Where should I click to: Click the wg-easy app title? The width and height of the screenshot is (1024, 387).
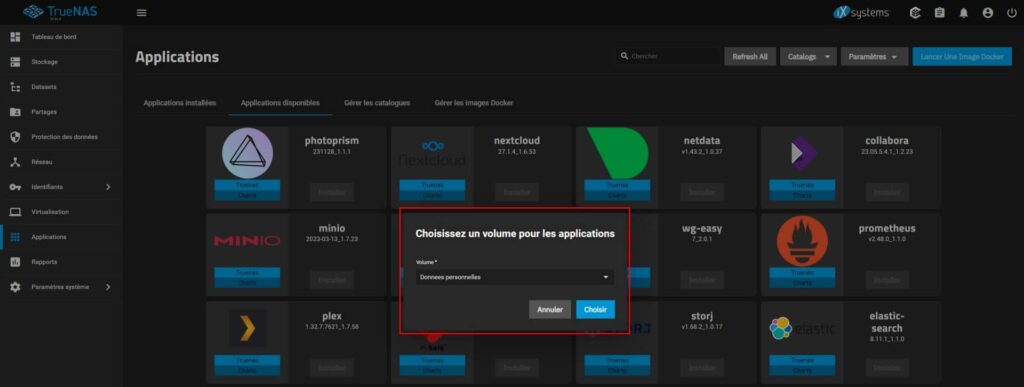[x=702, y=228]
